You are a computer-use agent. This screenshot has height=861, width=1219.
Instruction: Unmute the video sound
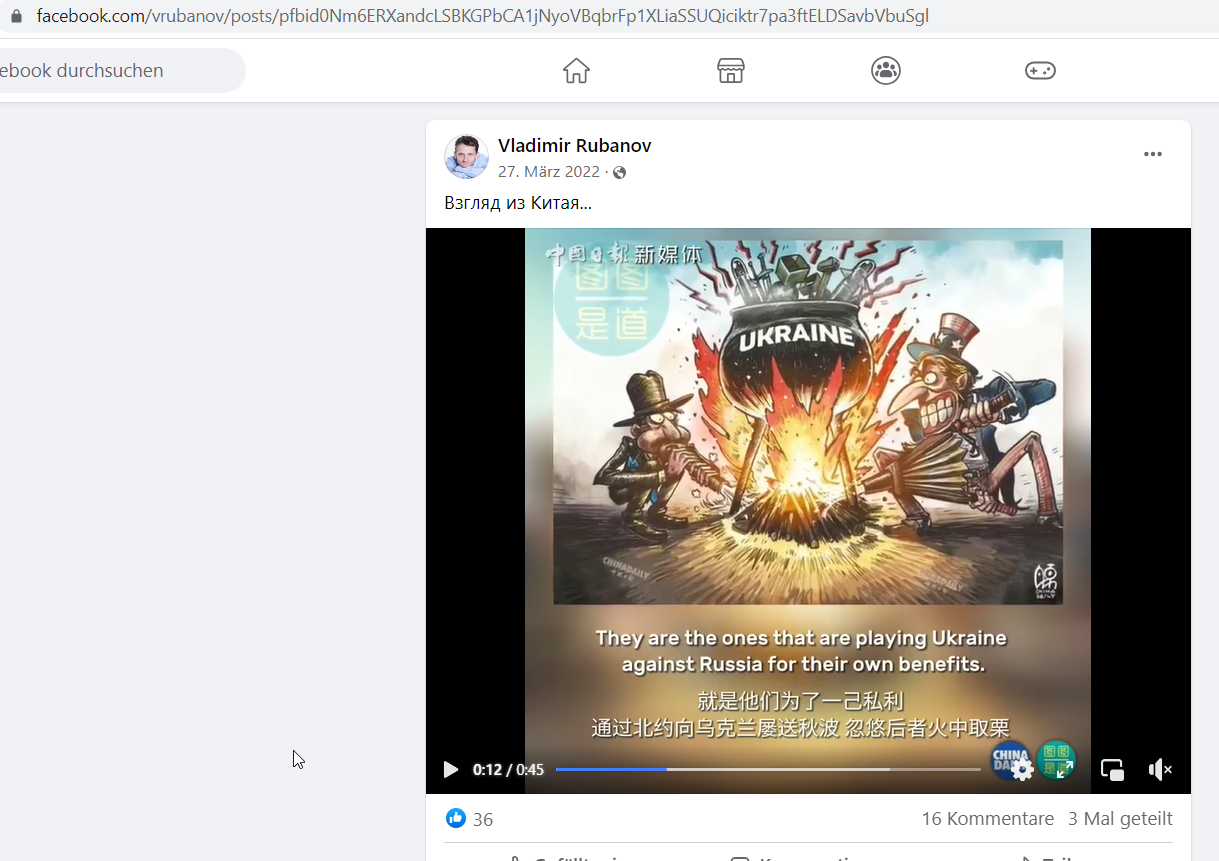click(1160, 769)
